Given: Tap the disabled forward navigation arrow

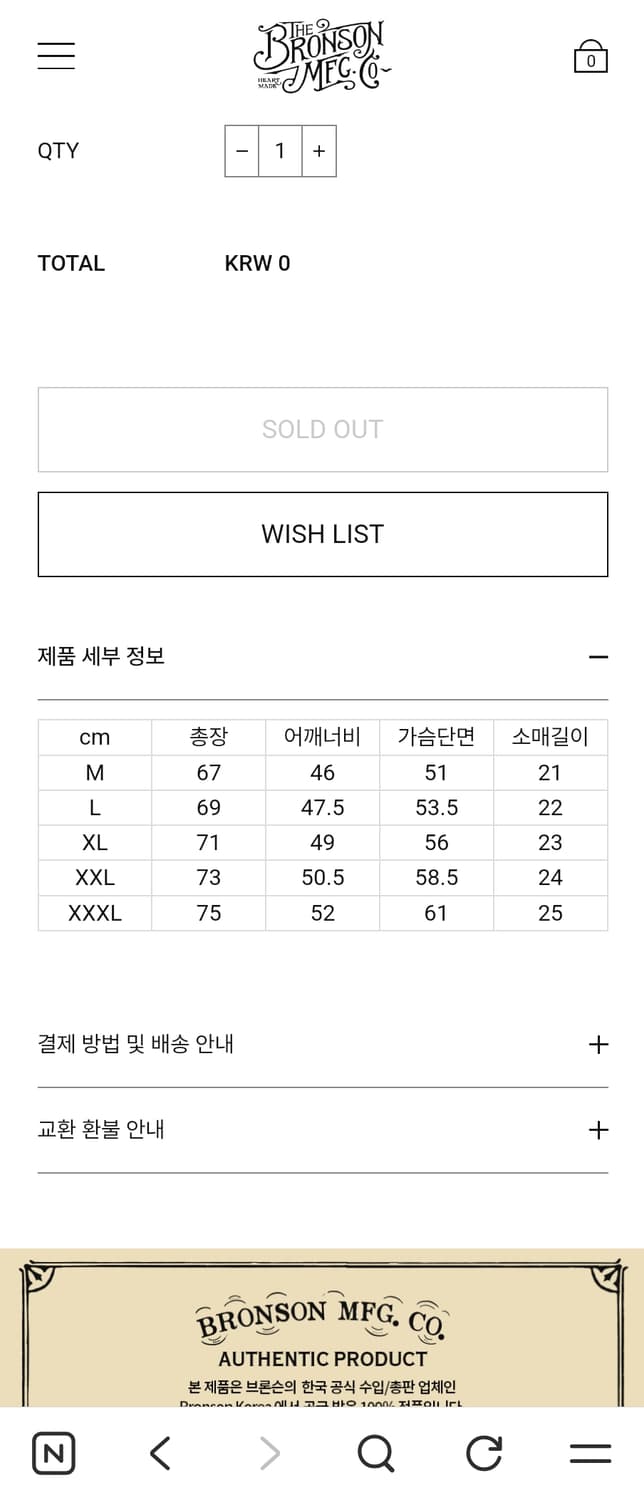Looking at the screenshot, I should [268, 1453].
